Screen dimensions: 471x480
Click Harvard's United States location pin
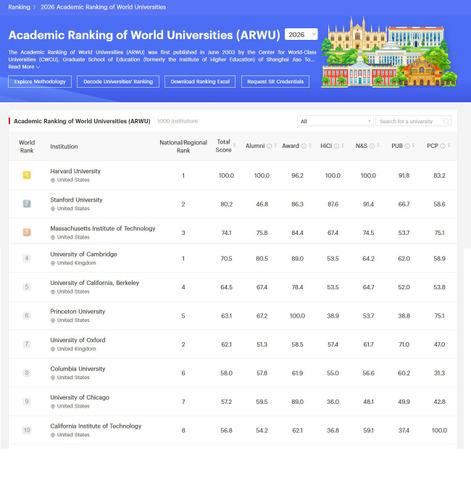tap(52, 180)
